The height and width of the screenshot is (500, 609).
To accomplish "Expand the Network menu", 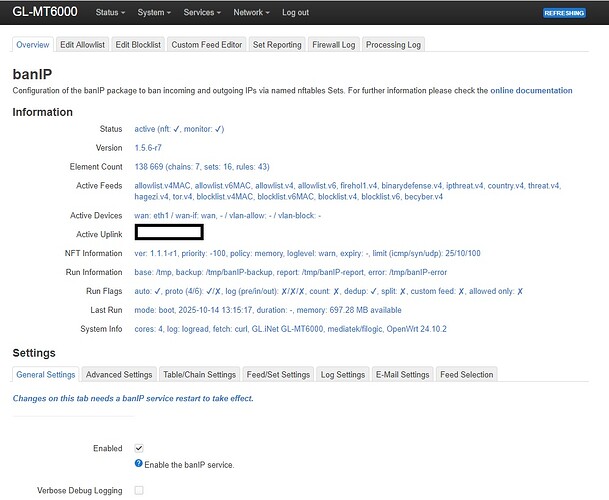I will pyautogui.click(x=252, y=13).
